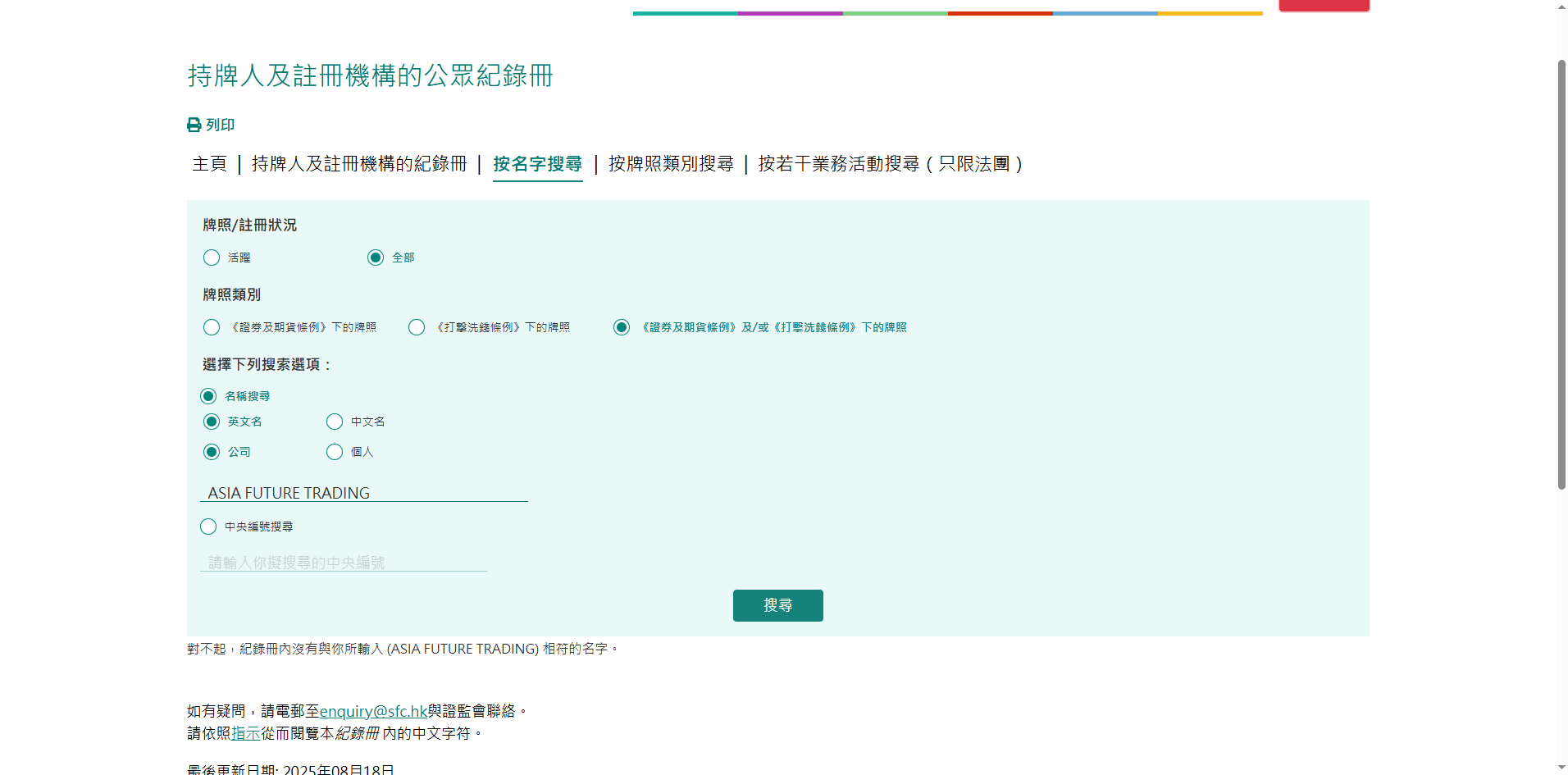The width and height of the screenshot is (1568, 775).
Task: Select the 公司 entity type
Action: [212, 452]
